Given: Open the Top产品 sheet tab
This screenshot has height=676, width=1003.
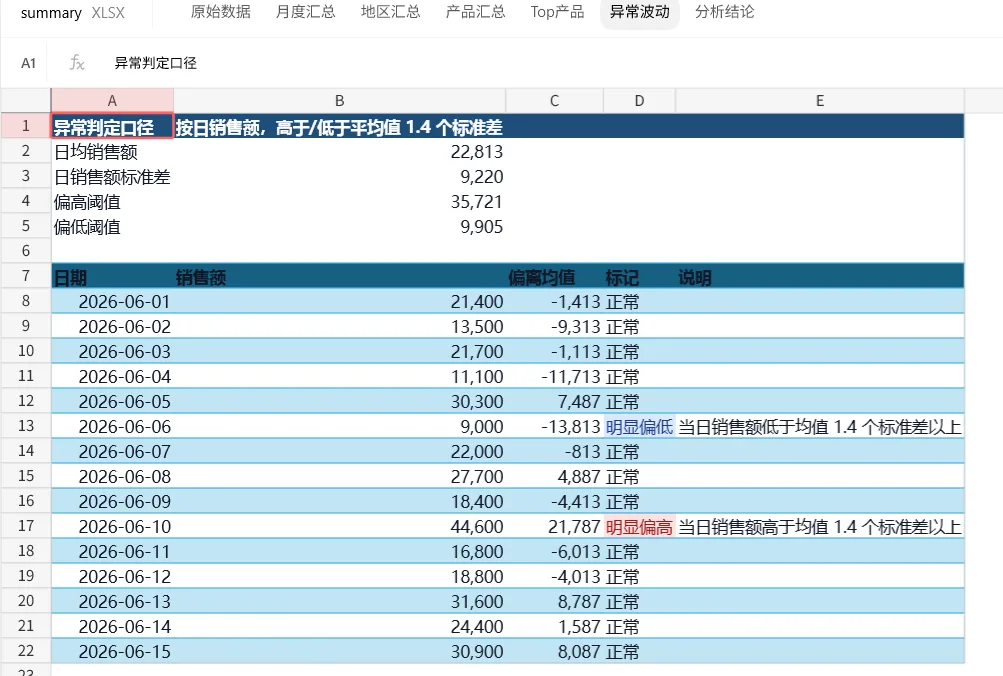Looking at the screenshot, I should [557, 12].
